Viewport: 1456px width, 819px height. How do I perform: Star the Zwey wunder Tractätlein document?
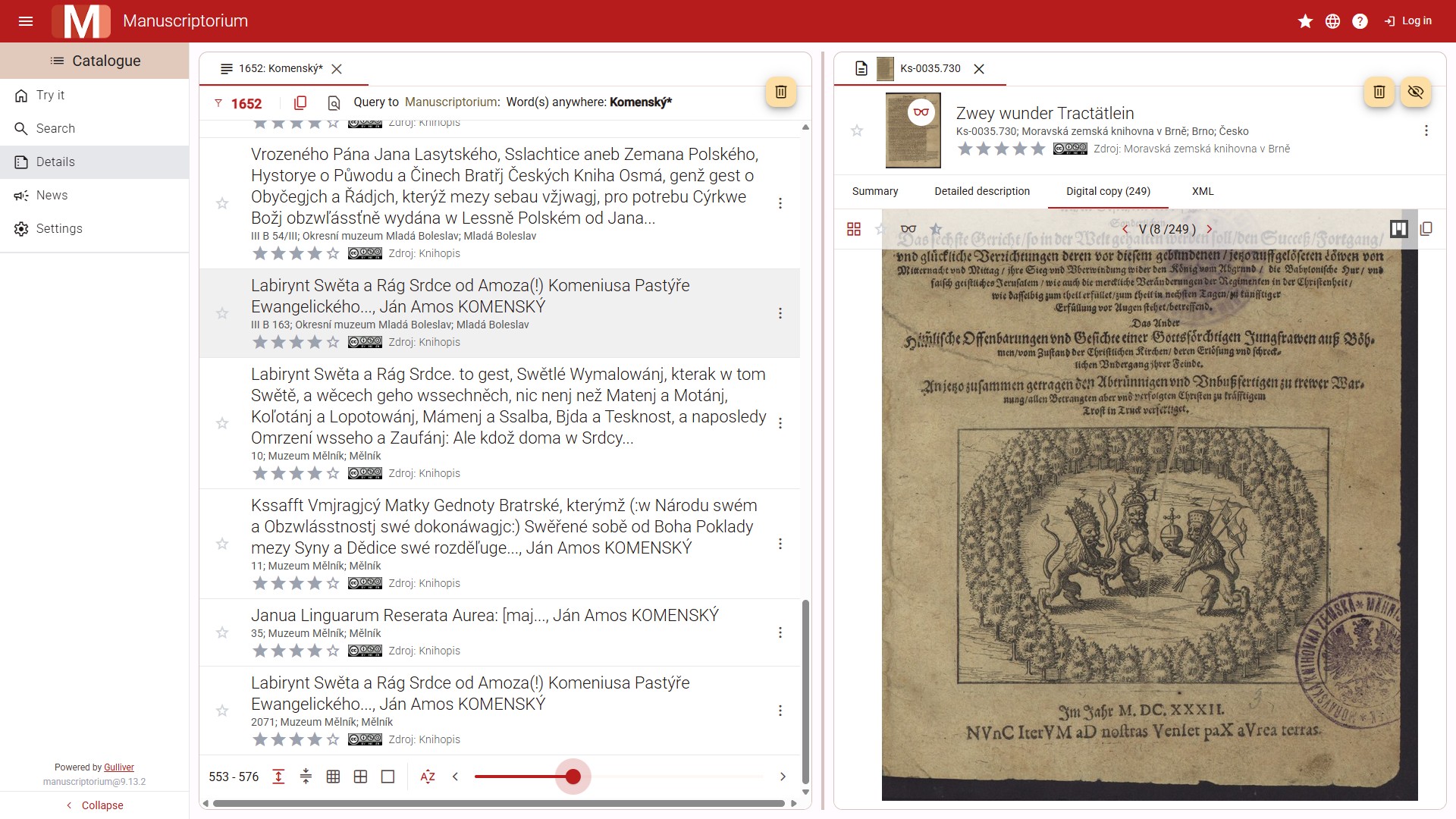[x=857, y=131]
